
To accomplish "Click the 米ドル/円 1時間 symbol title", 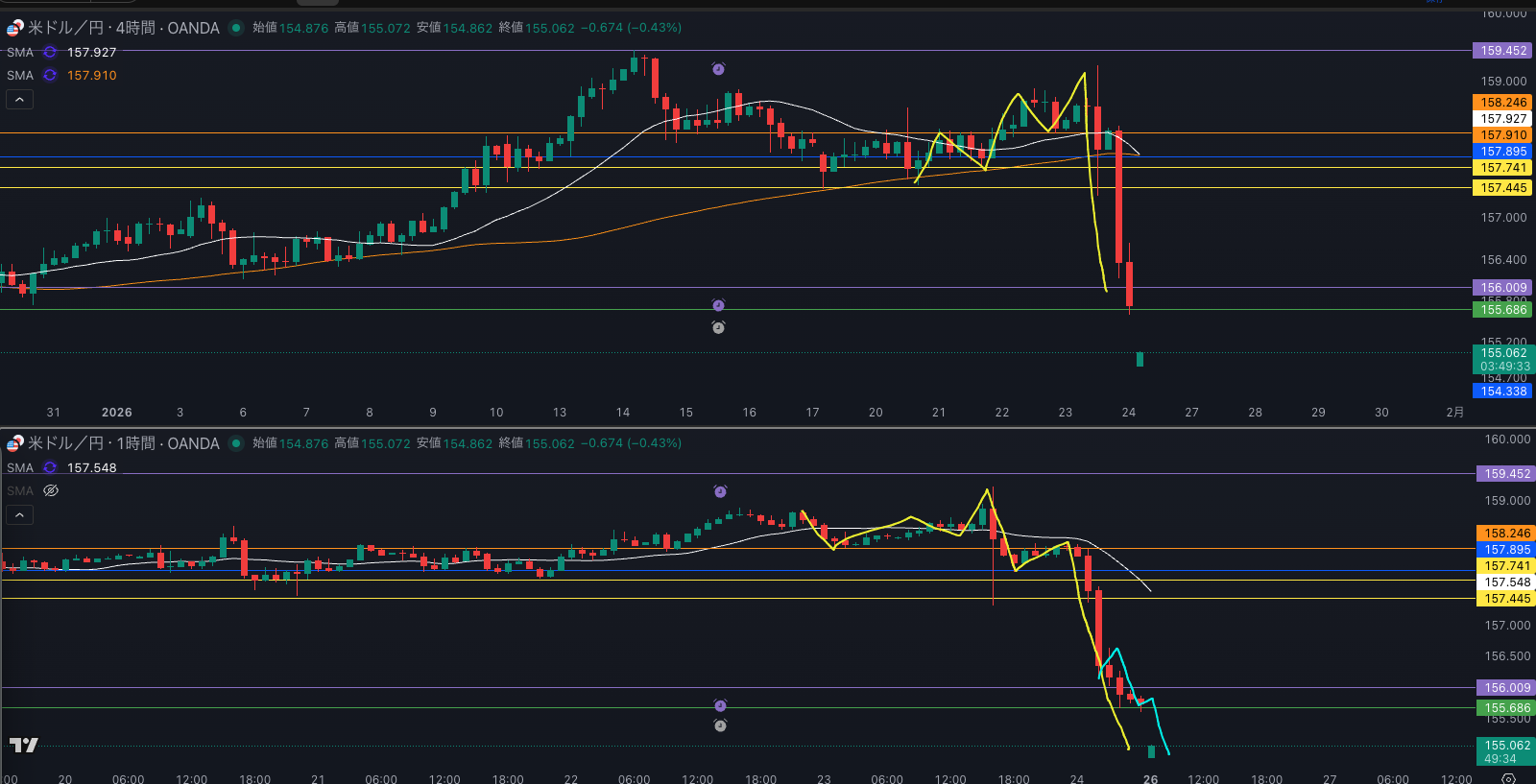I will tap(123, 443).
